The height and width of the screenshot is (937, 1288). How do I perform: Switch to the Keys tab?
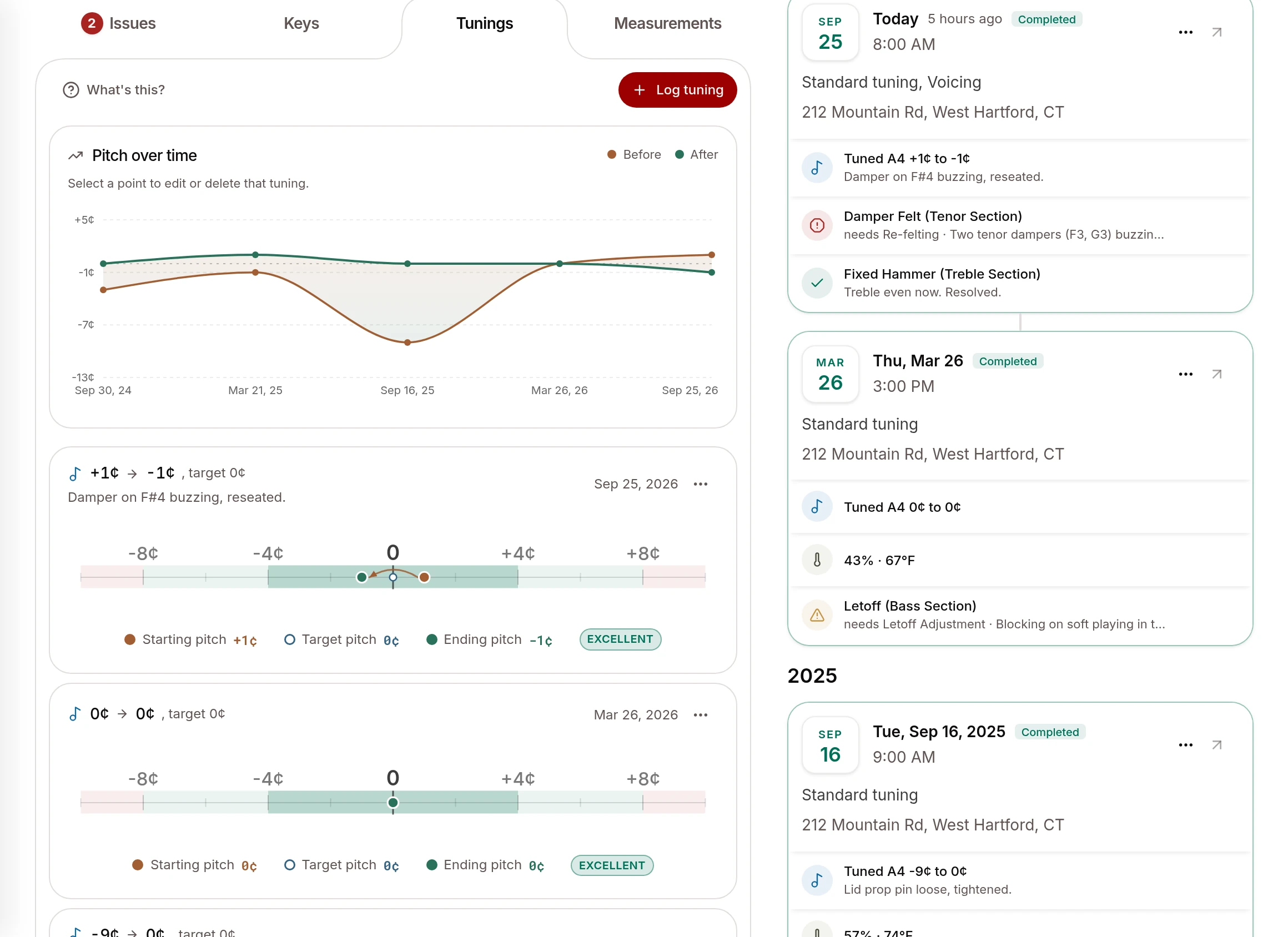[301, 23]
